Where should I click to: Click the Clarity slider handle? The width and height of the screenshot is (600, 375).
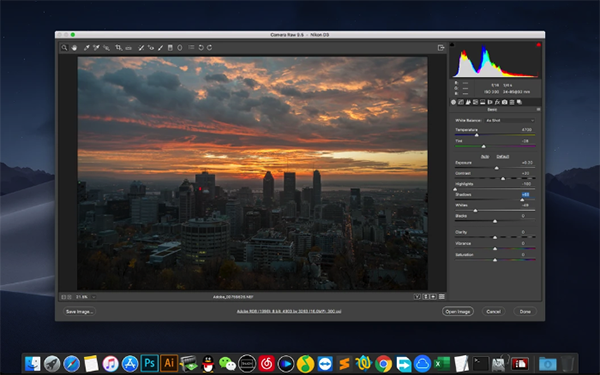pos(495,238)
